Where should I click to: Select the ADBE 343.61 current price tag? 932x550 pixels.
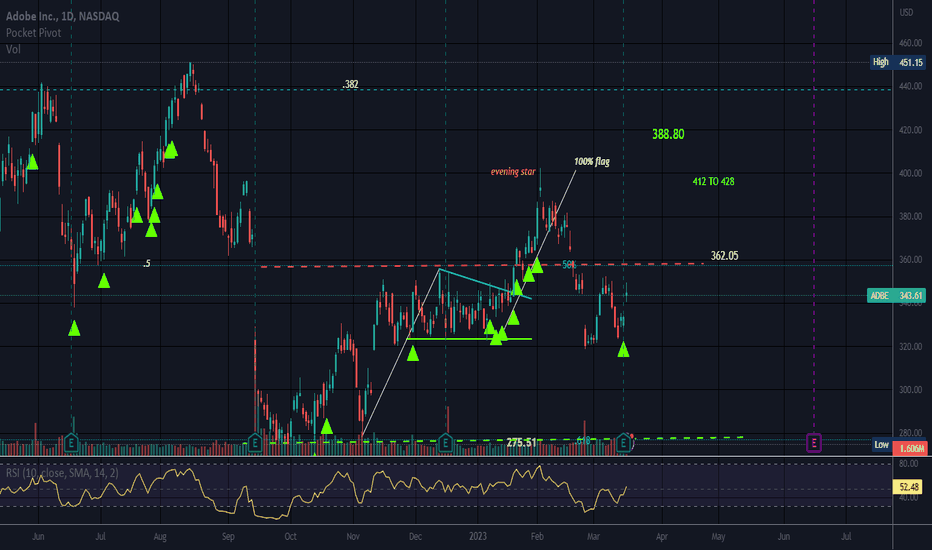pos(896,296)
